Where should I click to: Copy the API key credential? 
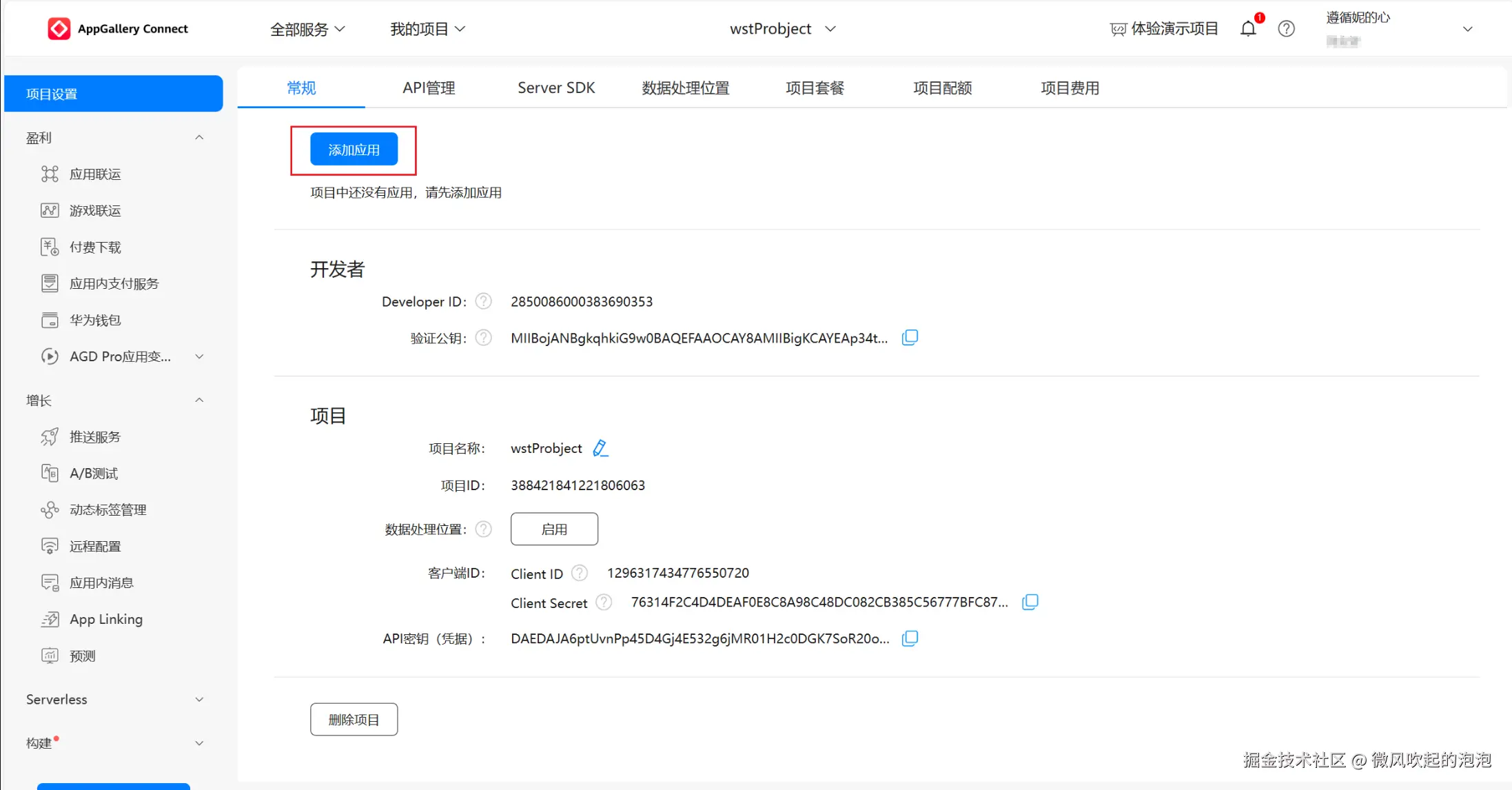910,638
